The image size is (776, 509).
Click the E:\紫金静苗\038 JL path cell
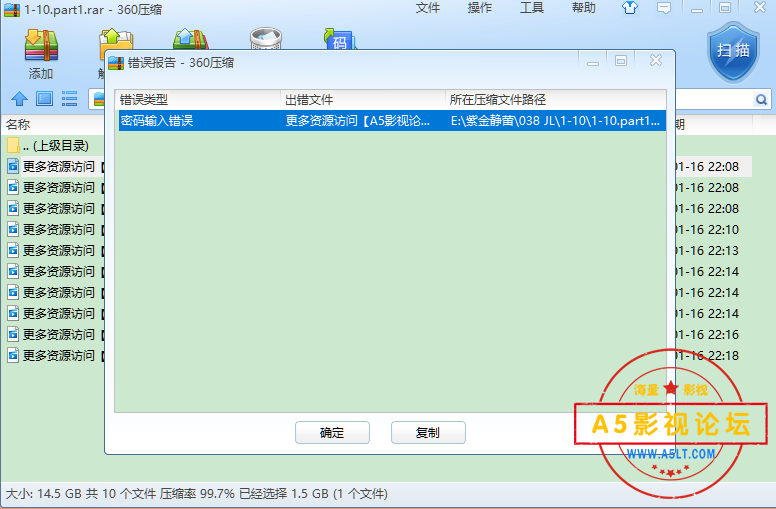(x=555, y=121)
